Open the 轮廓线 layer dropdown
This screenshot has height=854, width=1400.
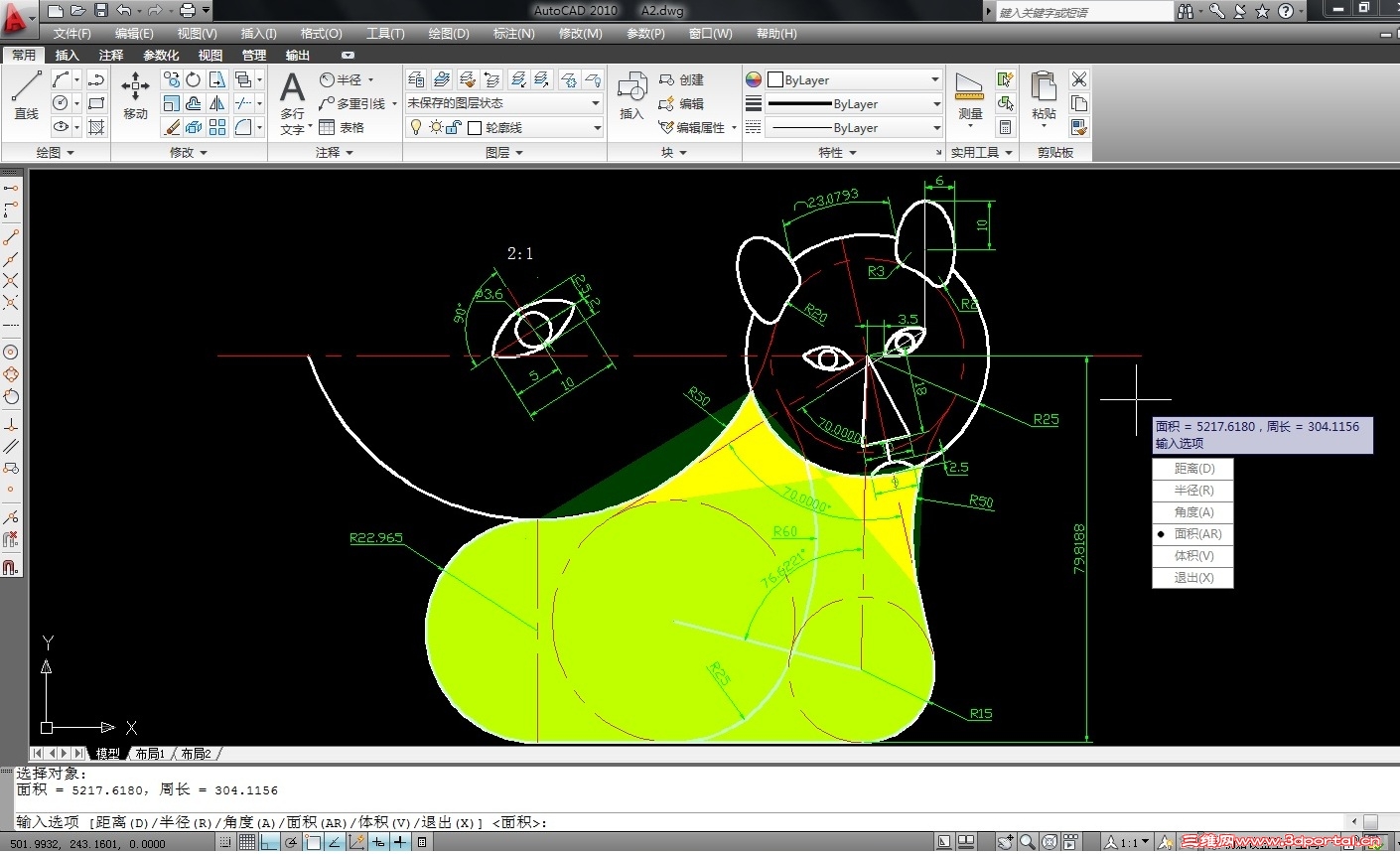pyautogui.click(x=503, y=127)
